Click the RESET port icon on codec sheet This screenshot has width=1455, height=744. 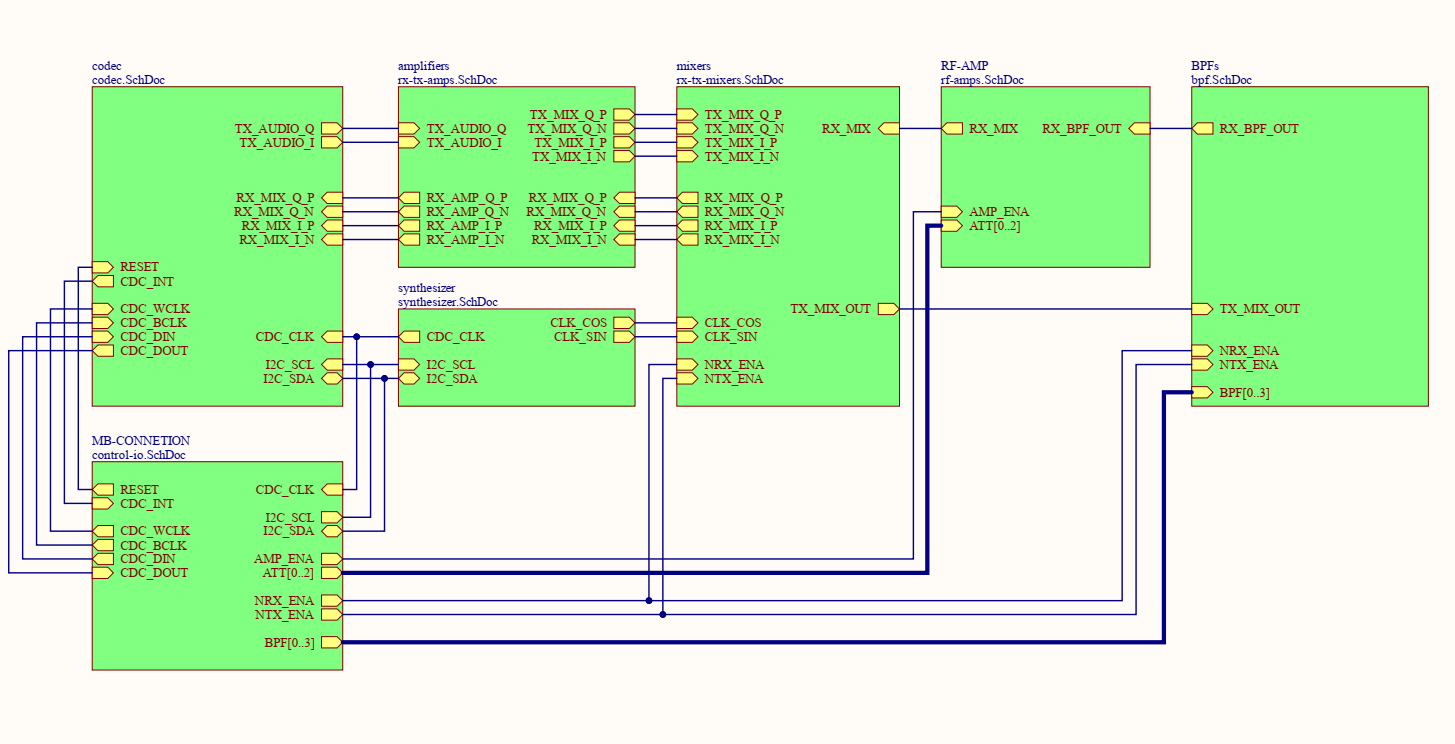[103, 267]
